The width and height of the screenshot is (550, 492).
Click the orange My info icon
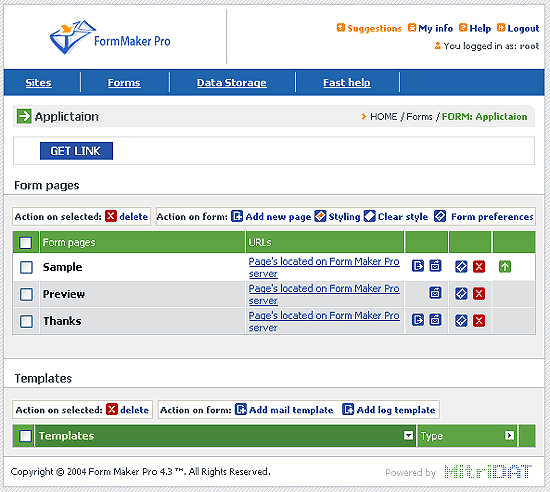coord(412,27)
